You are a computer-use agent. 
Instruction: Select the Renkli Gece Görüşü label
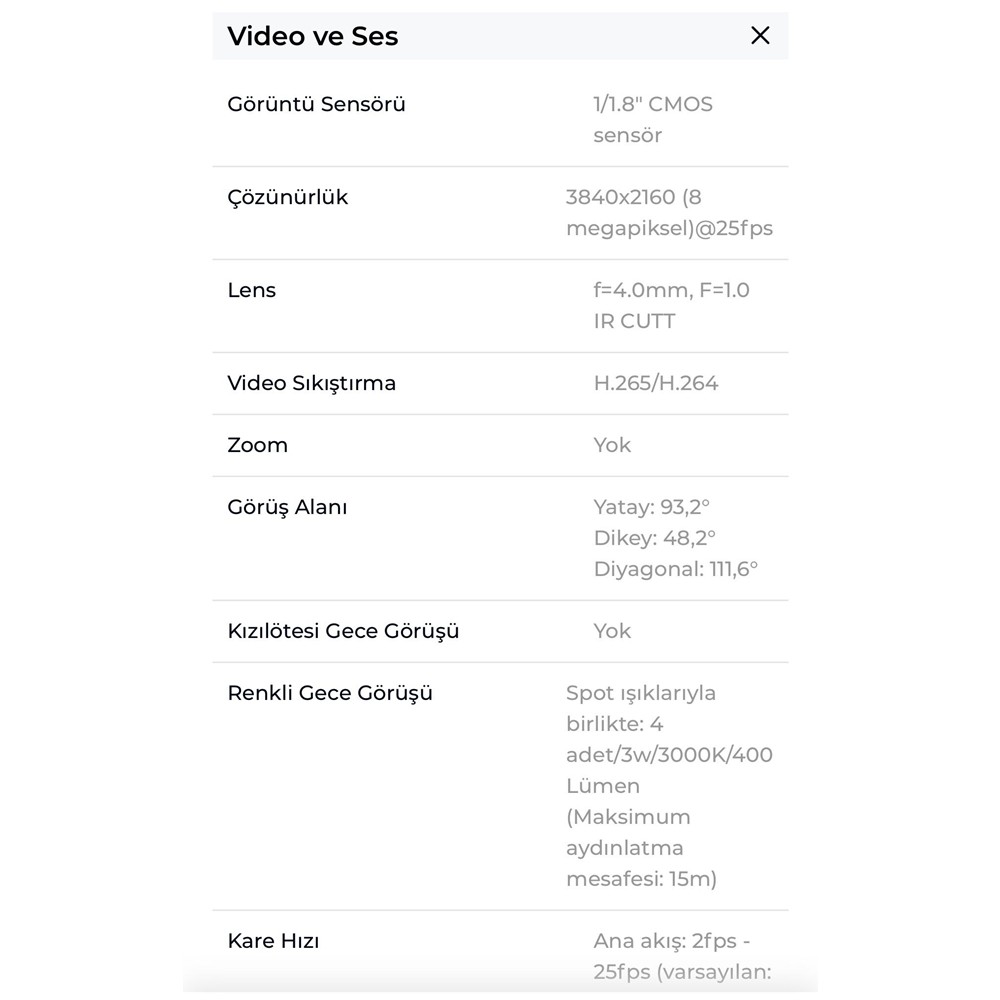[331, 693]
